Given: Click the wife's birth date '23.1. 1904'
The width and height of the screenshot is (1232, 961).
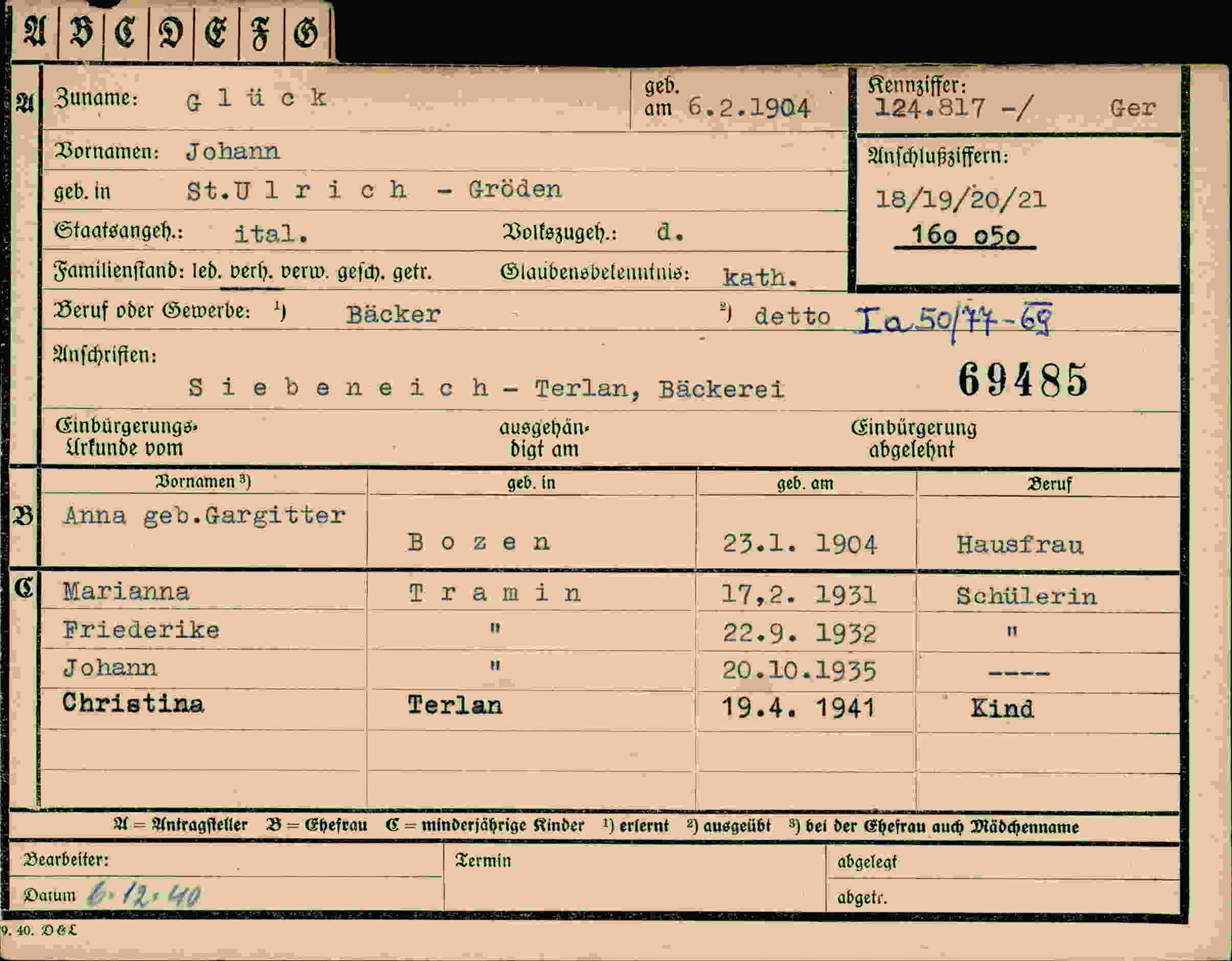Looking at the screenshot, I should (800, 544).
